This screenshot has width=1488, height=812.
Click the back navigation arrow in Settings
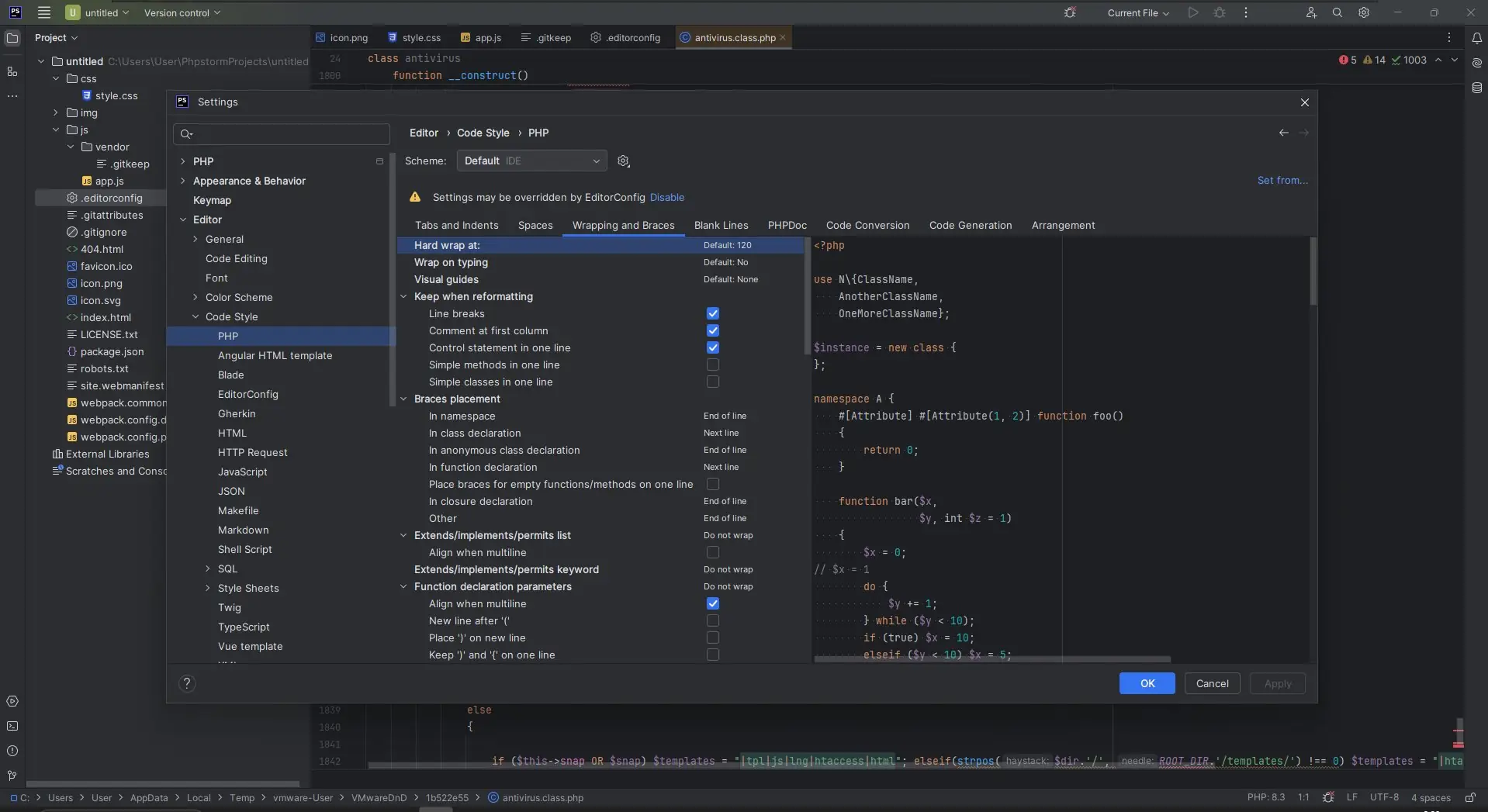click(x=1283, y=133)
